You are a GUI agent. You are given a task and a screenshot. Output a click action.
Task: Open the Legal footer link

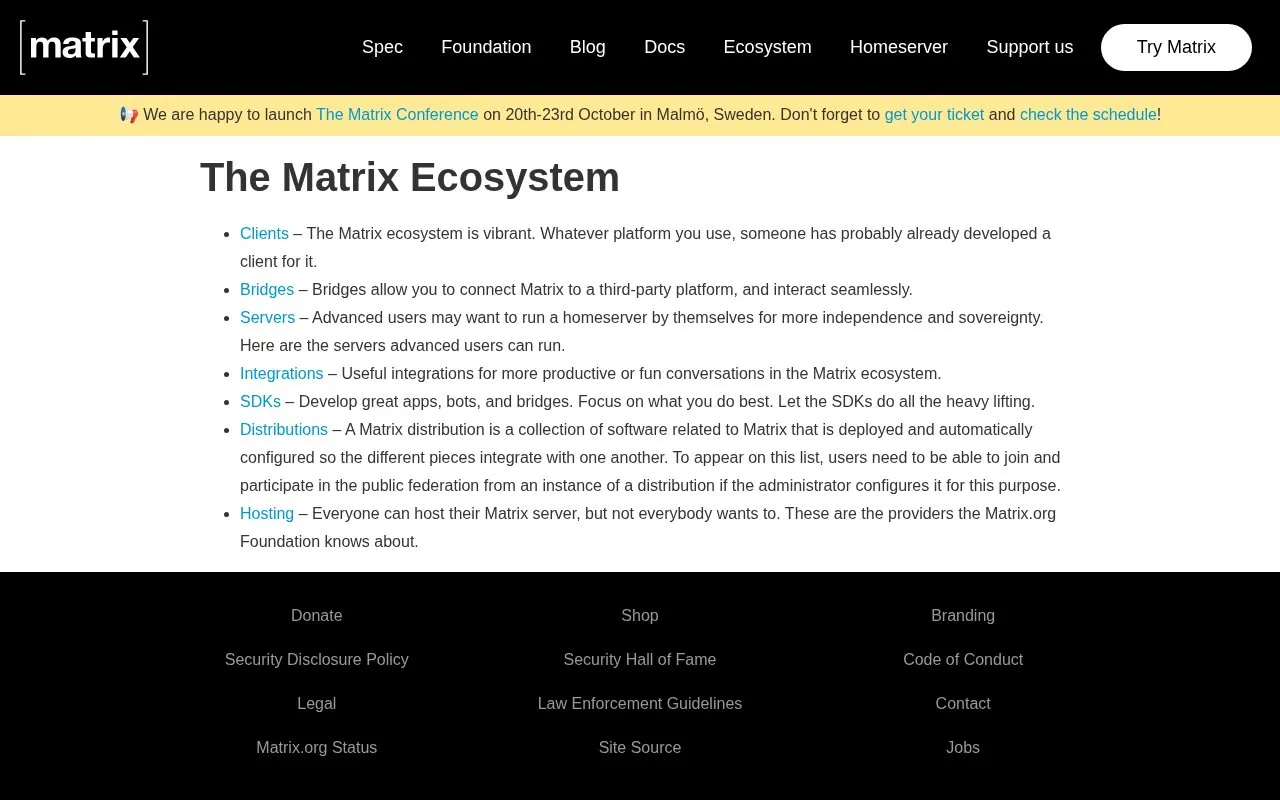317,704
